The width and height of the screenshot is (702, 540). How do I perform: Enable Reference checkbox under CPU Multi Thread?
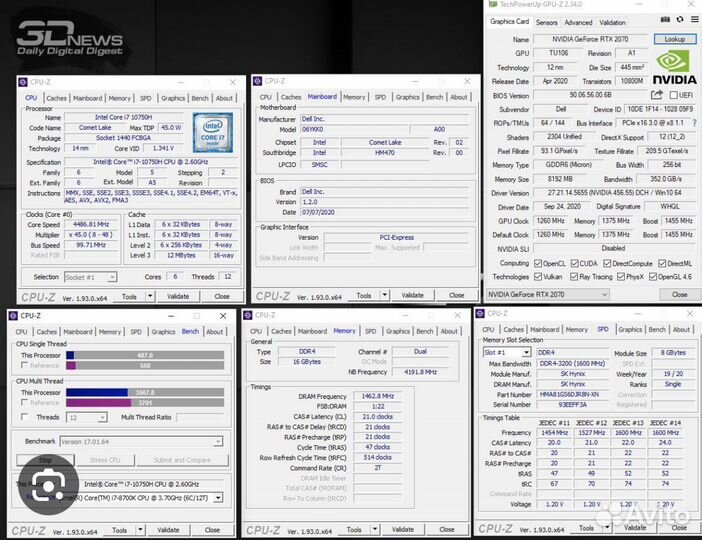pos(25,403)
